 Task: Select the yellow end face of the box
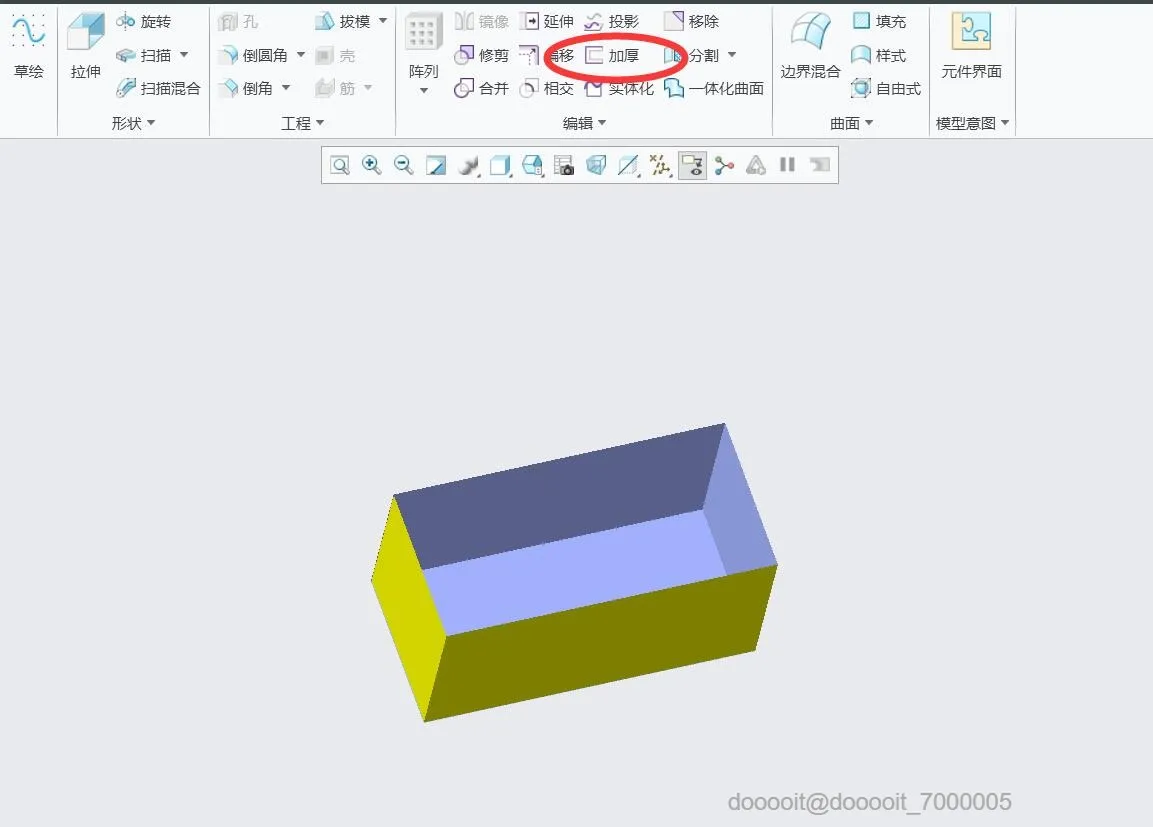coord(410,609)
